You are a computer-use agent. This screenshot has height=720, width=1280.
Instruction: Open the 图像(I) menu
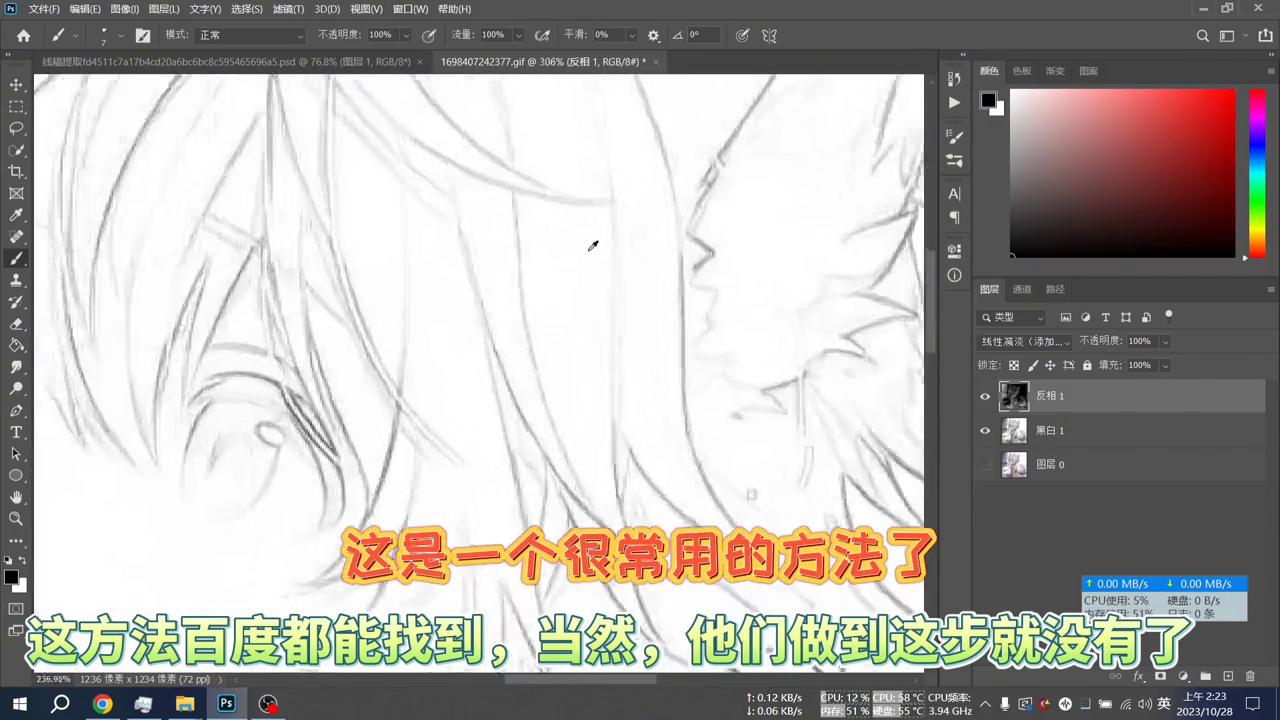[x=124, y=9]
